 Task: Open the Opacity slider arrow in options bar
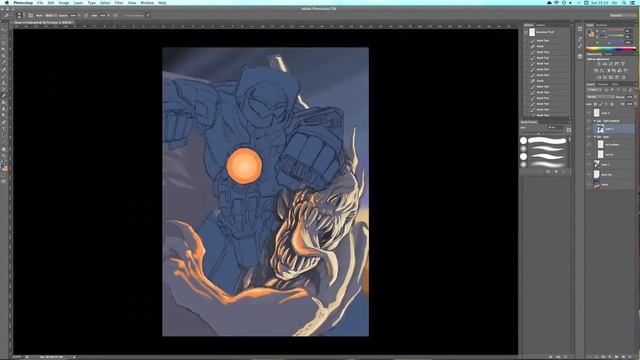(x=79, y=16)
